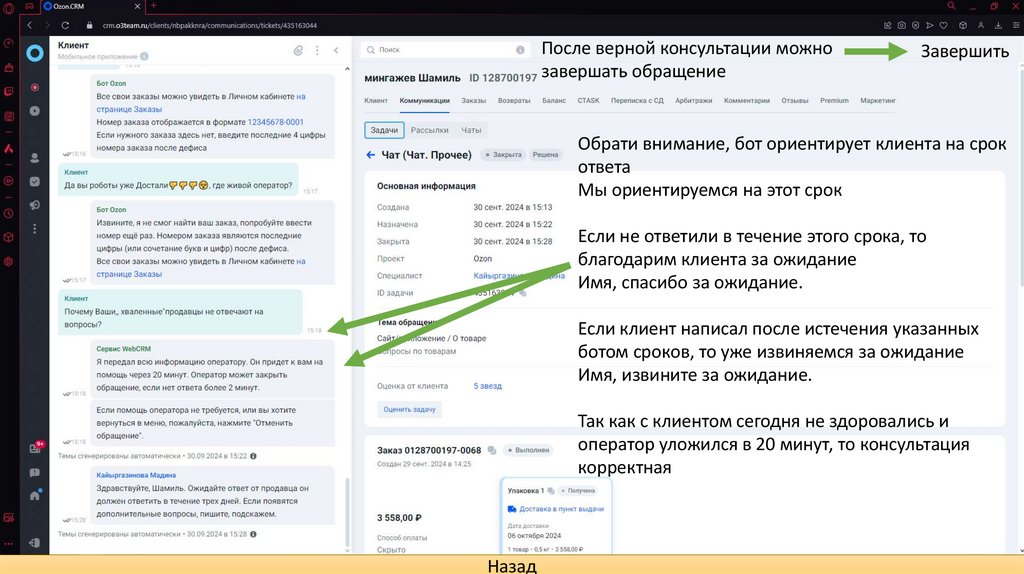Open the megaphone announcements icon in CRM sidebar
This screenshot has height=574, width=1024.
coord(35,205)
